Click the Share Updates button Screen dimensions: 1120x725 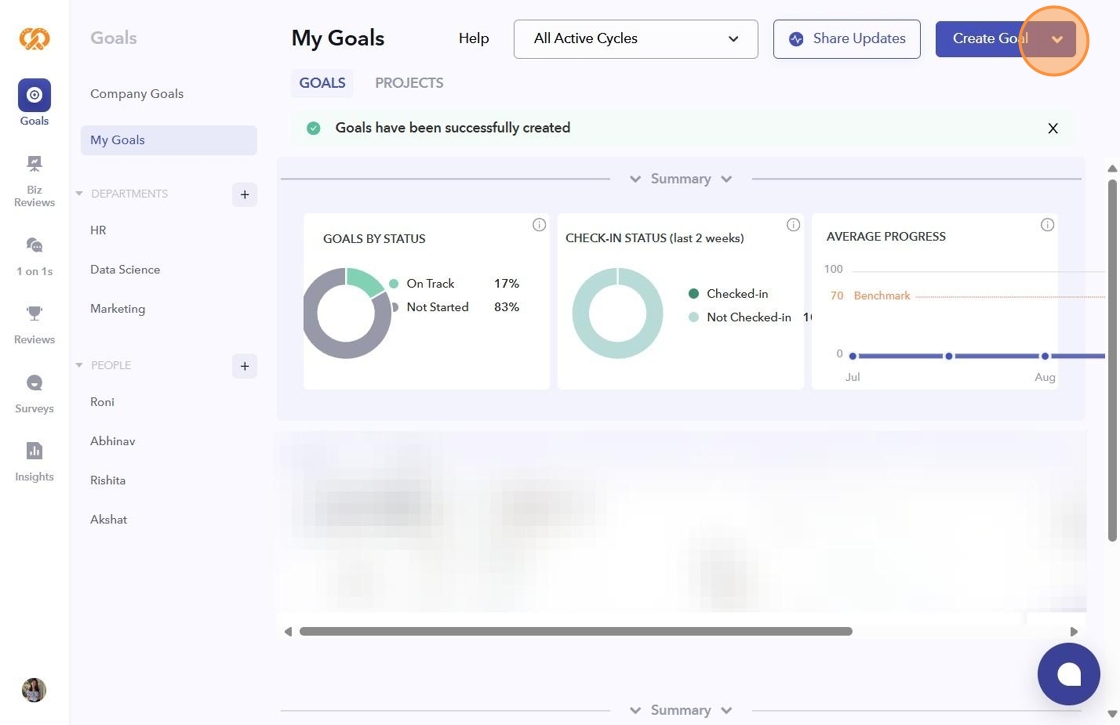[x=846, y=39]
